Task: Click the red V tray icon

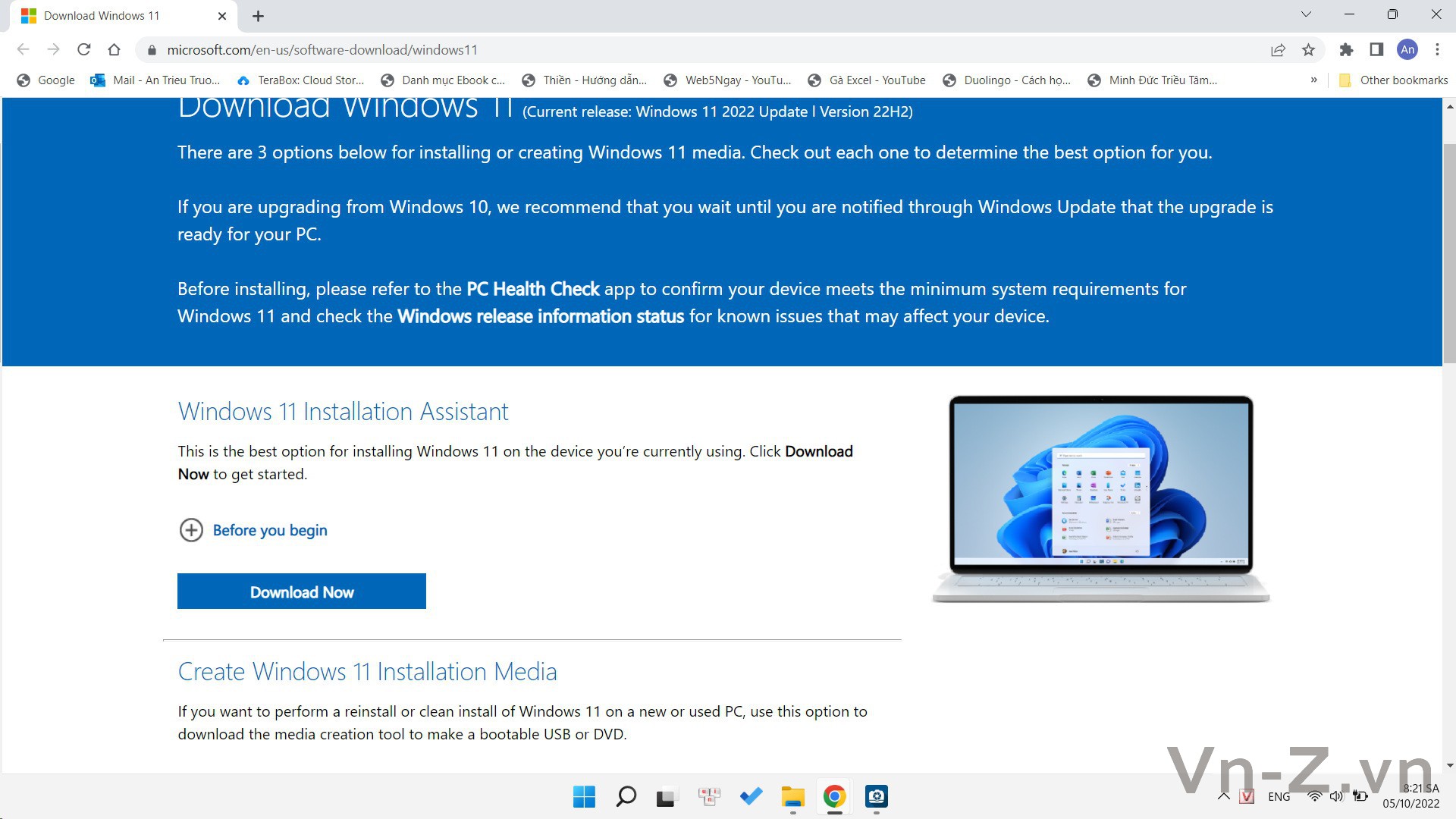Action: (x=1247, y=796)
